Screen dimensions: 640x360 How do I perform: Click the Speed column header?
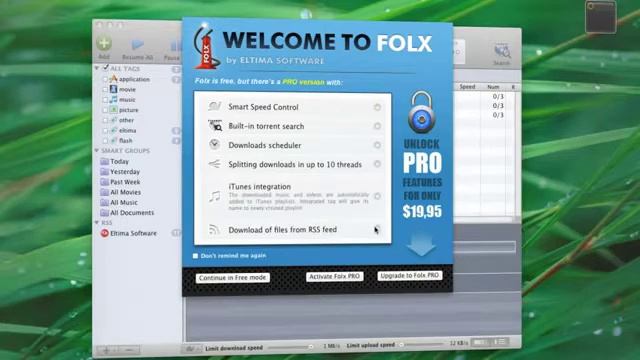[x=467, y=87]
